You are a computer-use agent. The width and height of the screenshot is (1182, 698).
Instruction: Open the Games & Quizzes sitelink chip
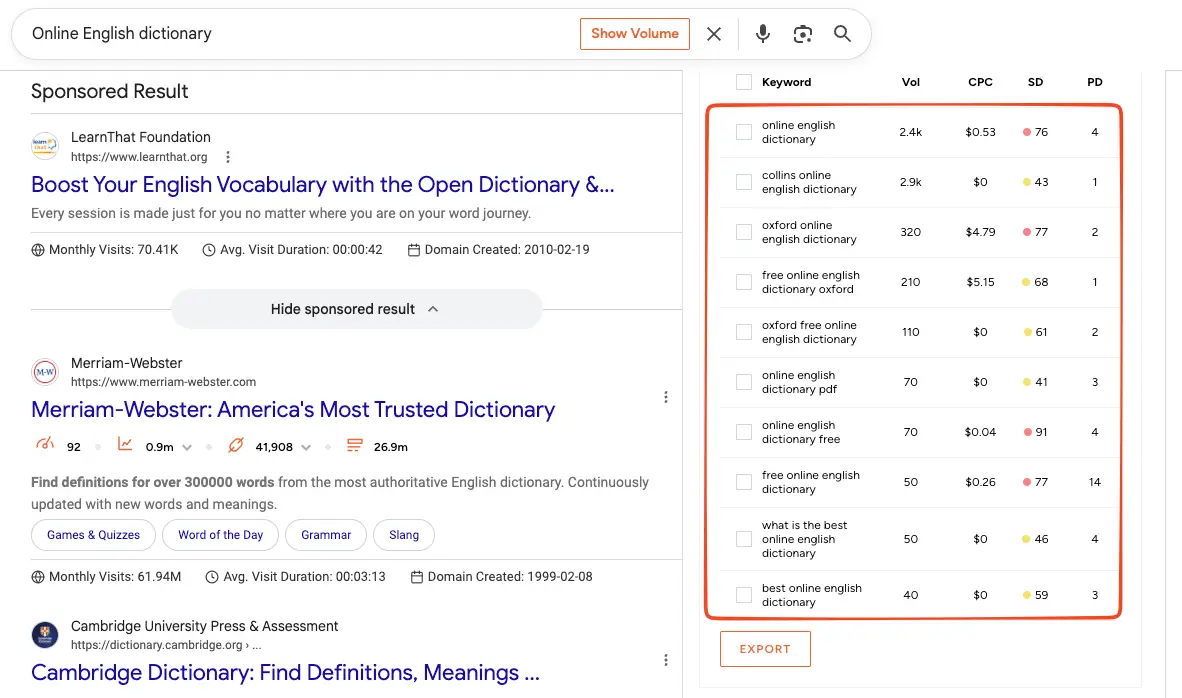coord(93,535)
